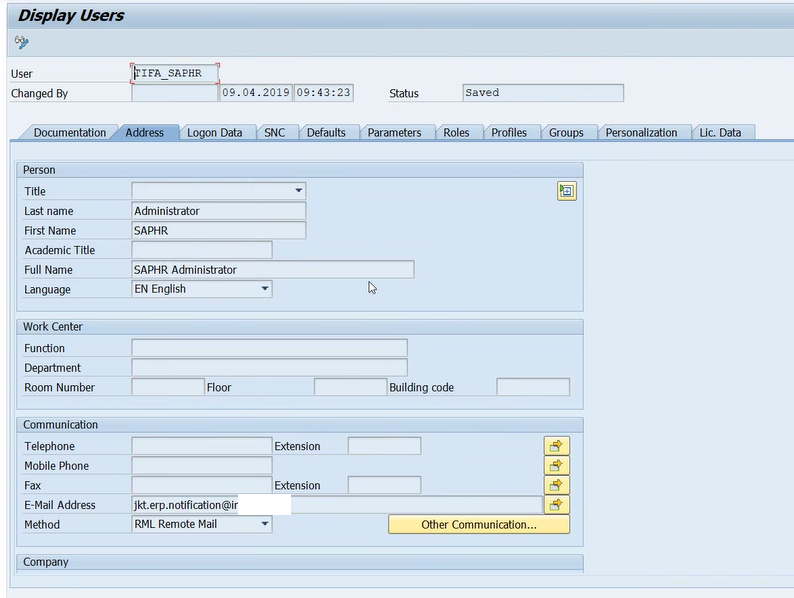794x598 pixels.
Task: Click the Function input field
Action: coord(269,348)
